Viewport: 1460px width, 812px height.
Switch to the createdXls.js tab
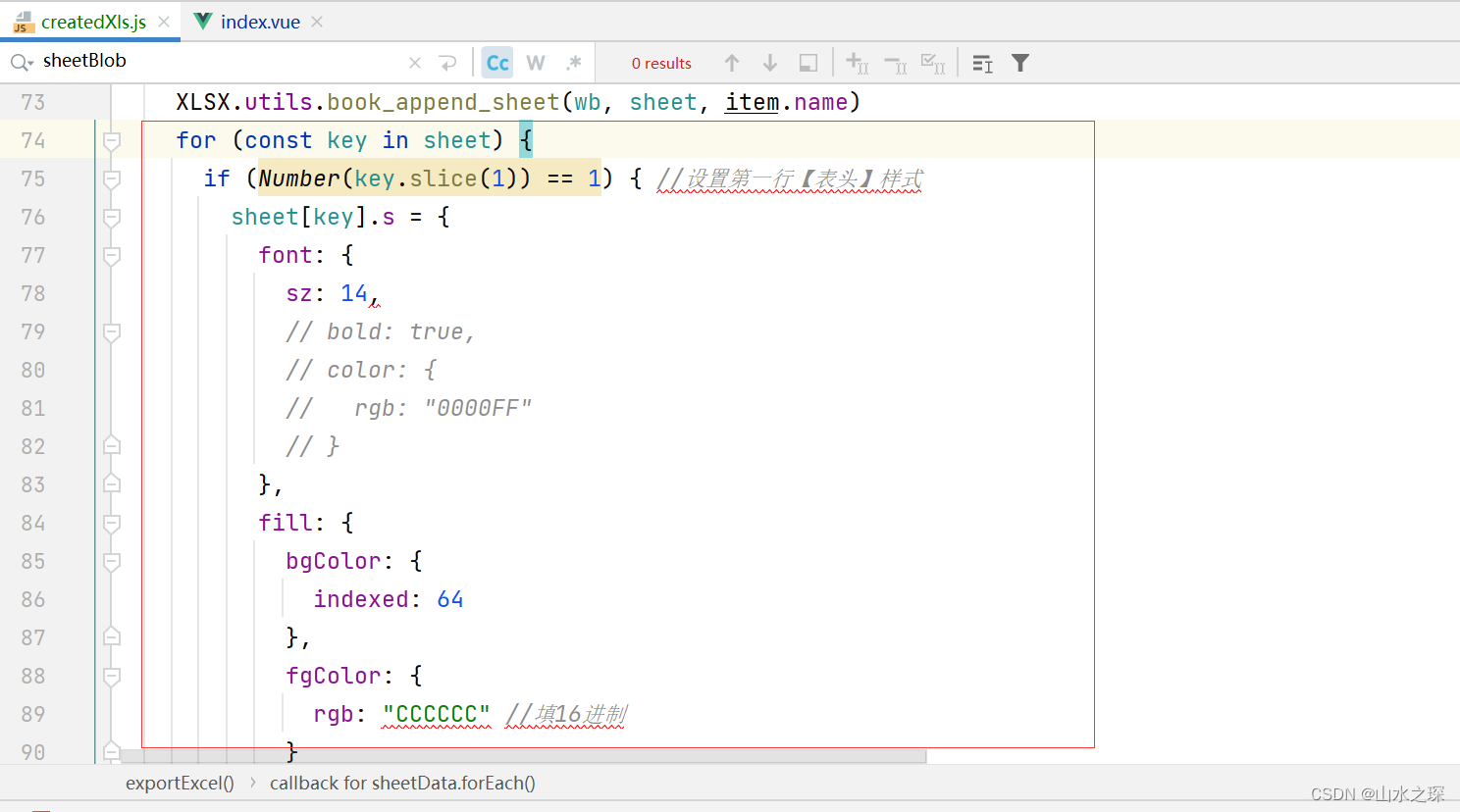tap(93, 22)
